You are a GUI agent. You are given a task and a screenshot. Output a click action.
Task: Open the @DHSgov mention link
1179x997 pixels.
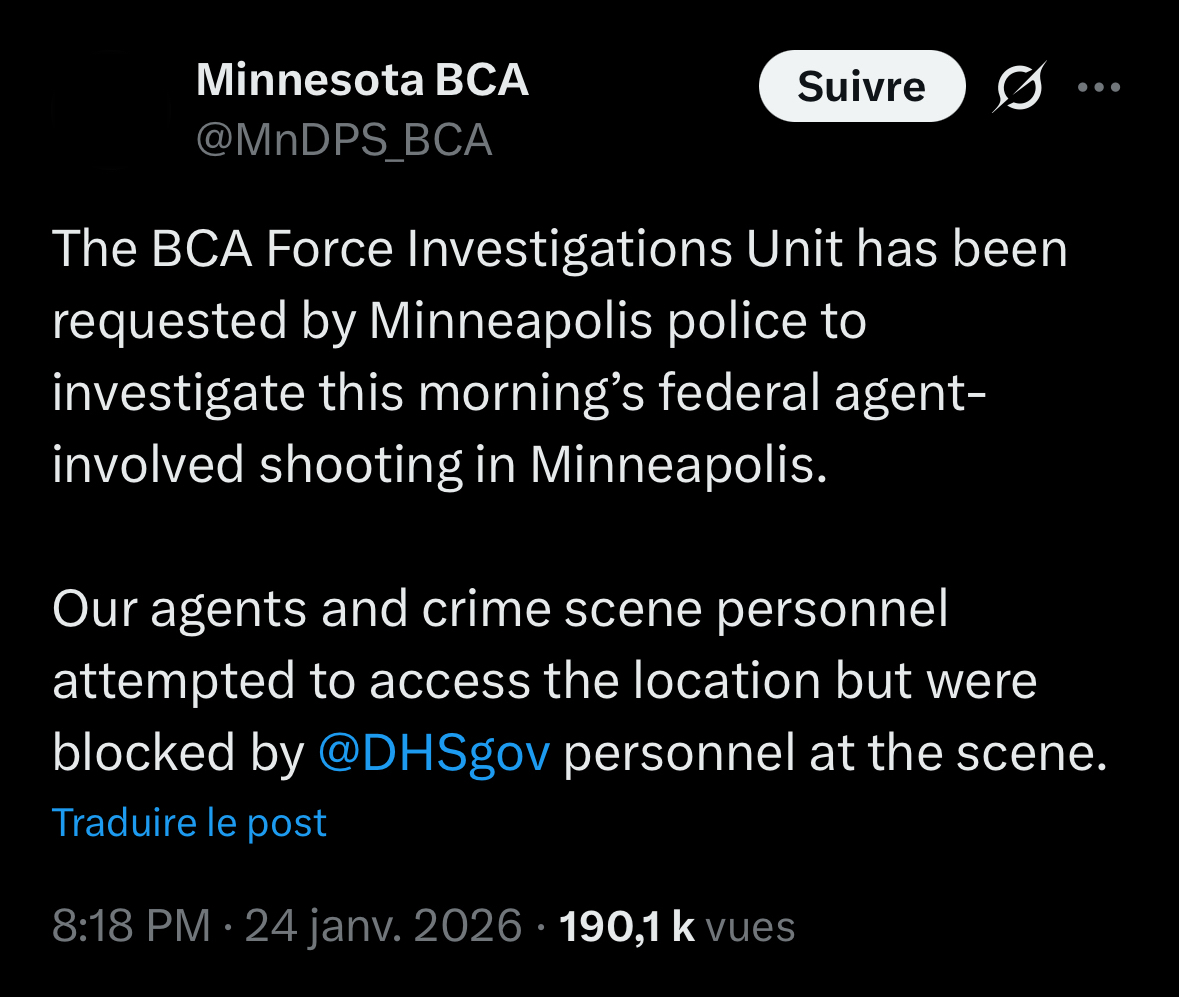click(x=433, y=753)
